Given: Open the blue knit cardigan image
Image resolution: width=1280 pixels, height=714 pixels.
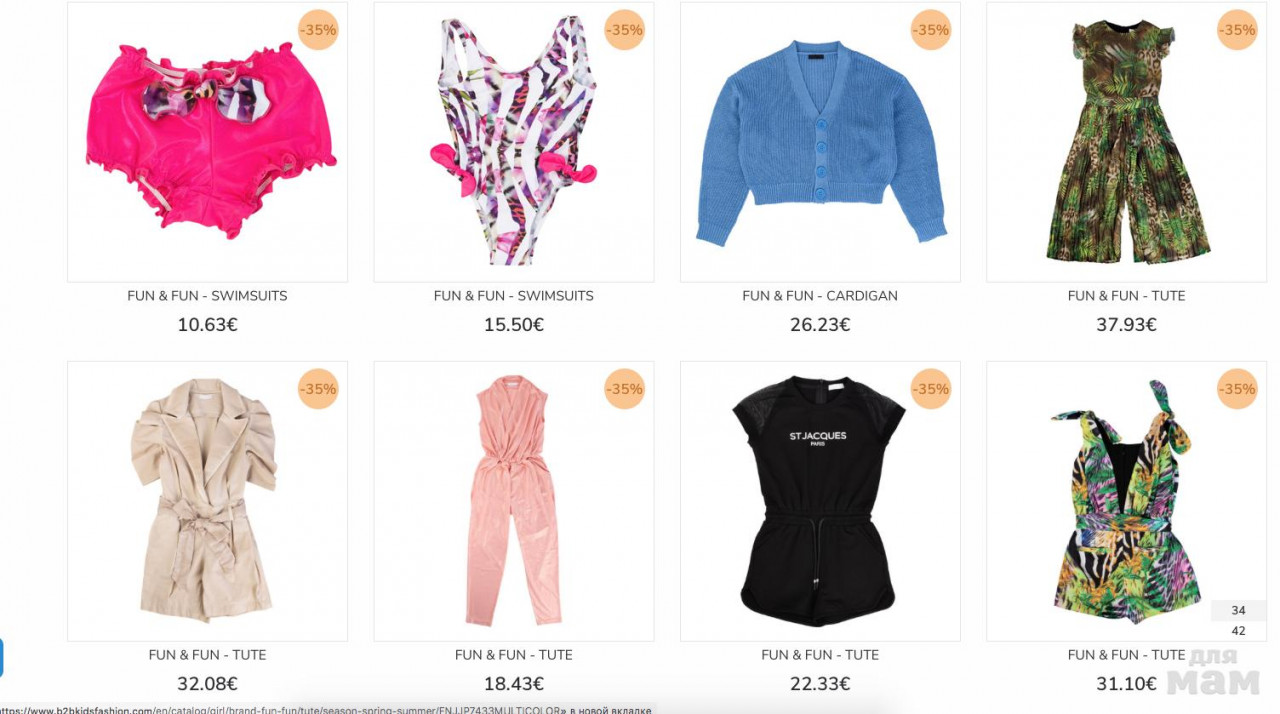Looking at the screenshot, I should (820, 141).
